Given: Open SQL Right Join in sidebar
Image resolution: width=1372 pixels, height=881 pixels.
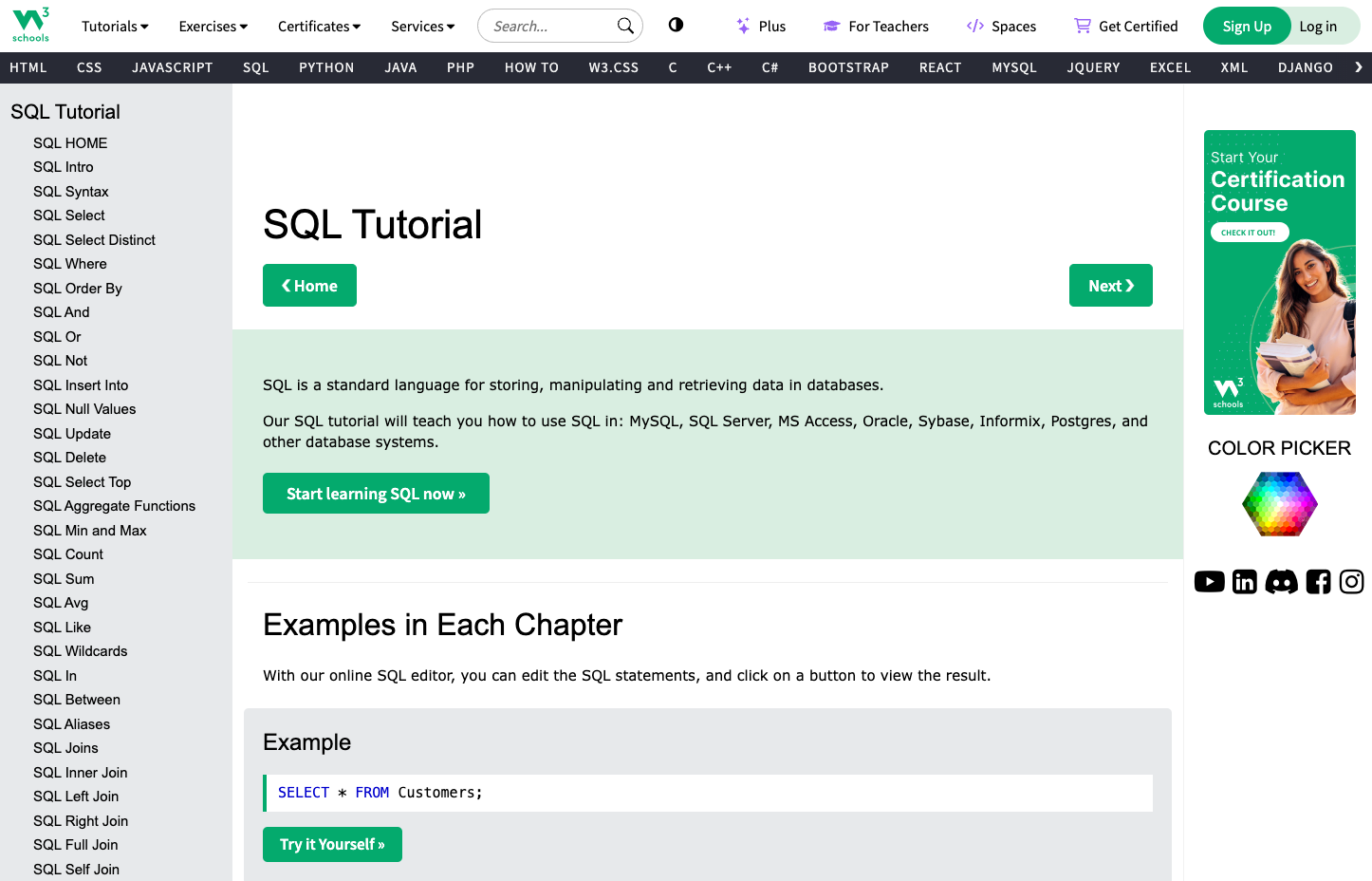Looking at the screenshot, I should [81, 821].
